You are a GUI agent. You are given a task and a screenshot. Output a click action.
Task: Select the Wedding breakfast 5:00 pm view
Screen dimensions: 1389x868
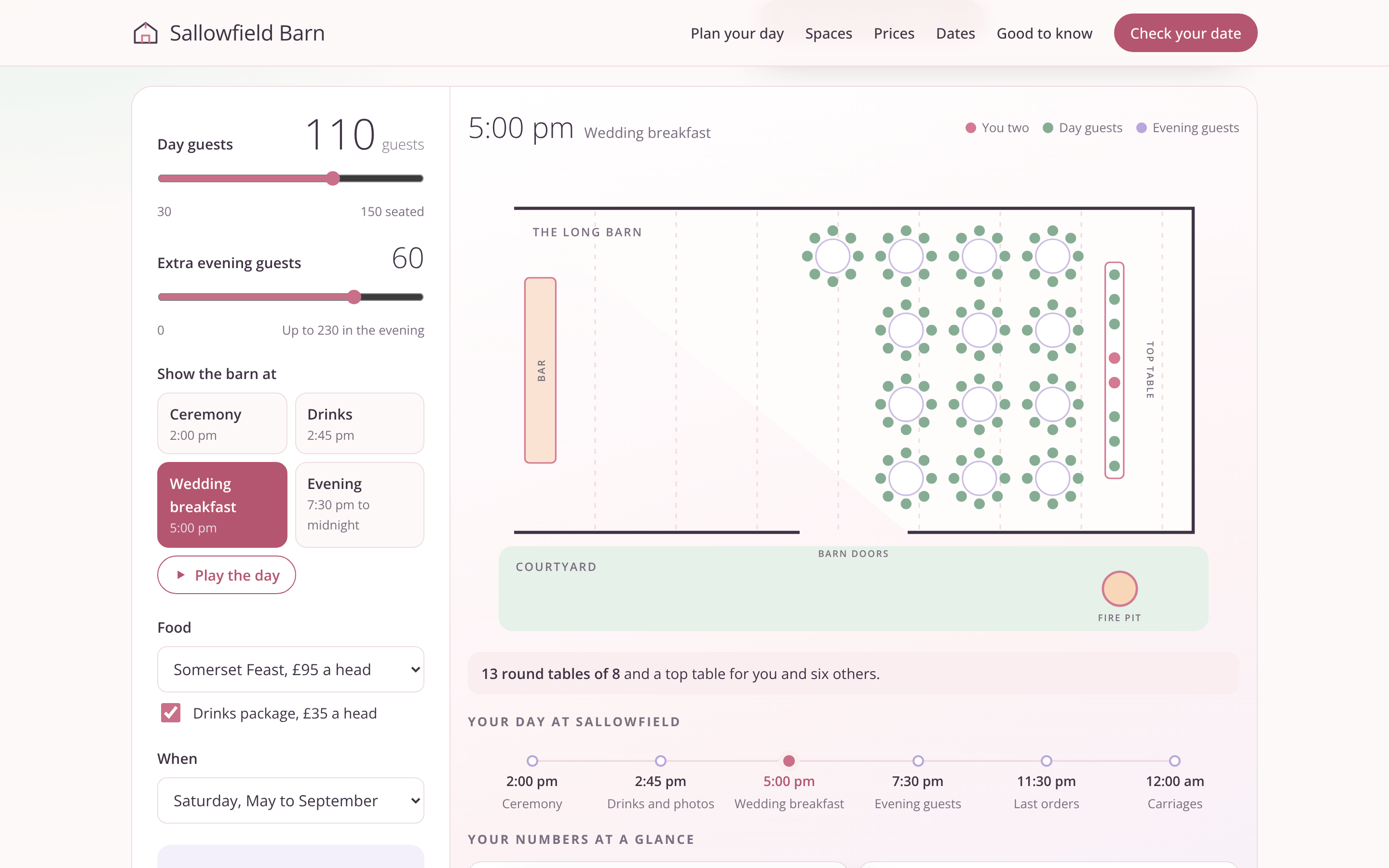(222, 504)
